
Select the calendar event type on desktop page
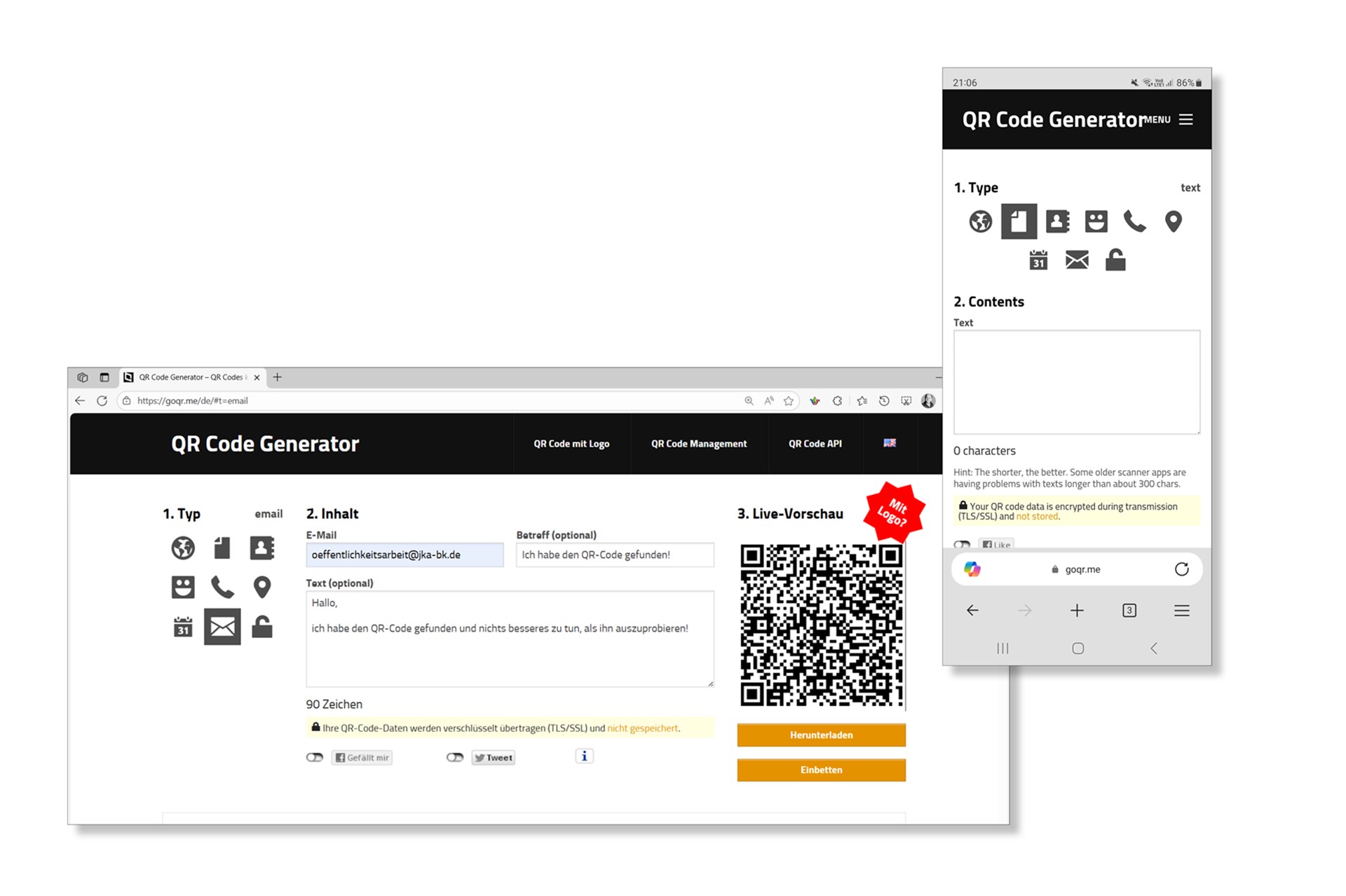(x=183, y=626)
